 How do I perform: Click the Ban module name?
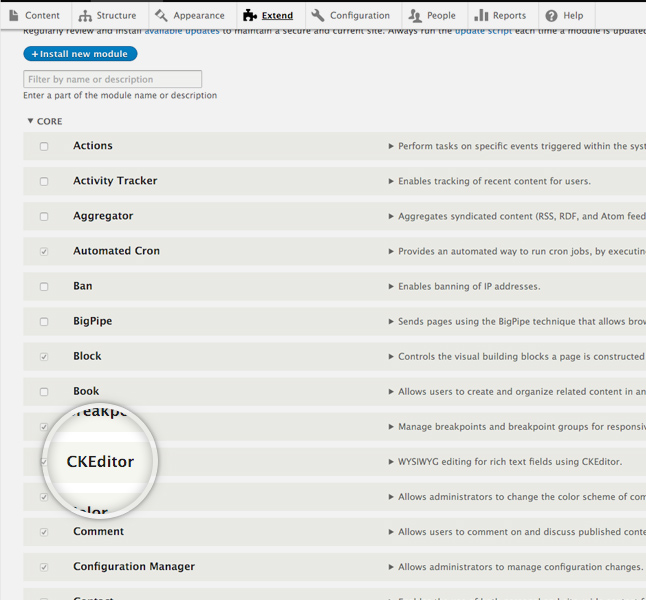click(83, 286)
